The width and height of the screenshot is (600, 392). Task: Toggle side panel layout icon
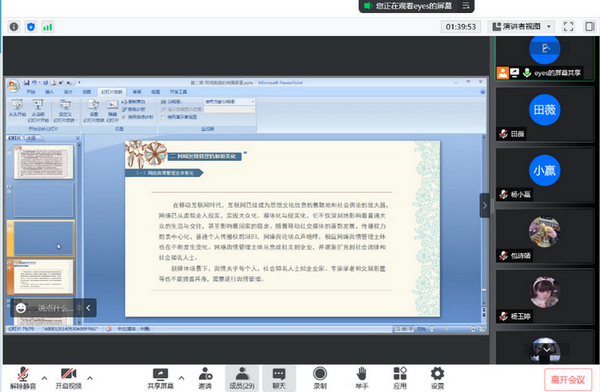pos(590,26)
